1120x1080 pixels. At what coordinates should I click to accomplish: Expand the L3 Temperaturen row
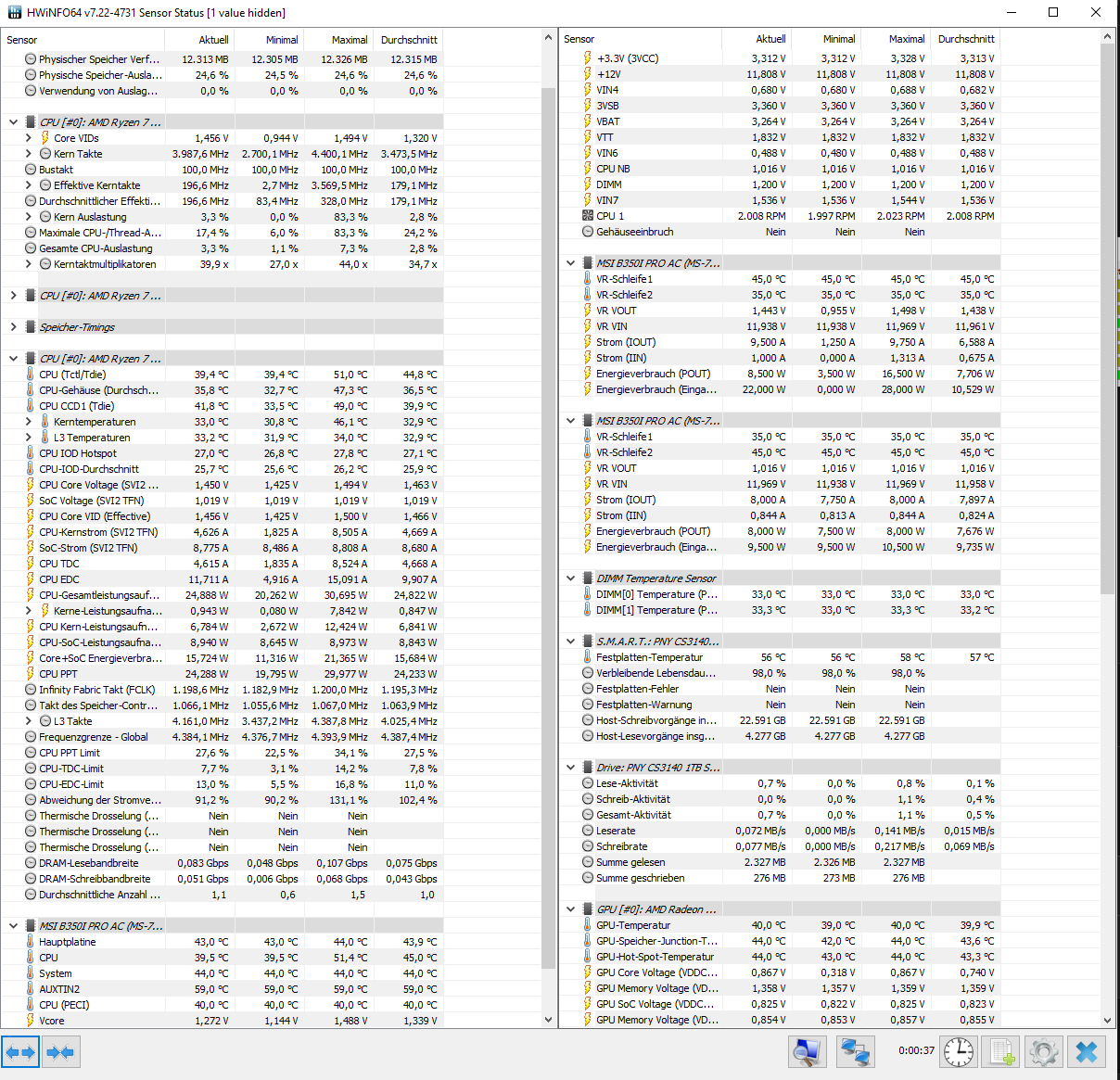click(x=28, y=438)
